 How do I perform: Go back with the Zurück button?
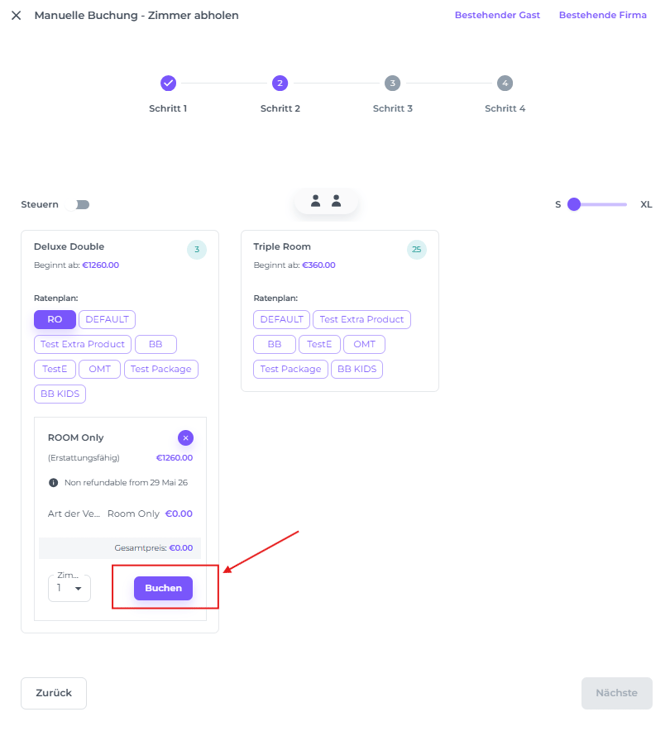point(54,693)
